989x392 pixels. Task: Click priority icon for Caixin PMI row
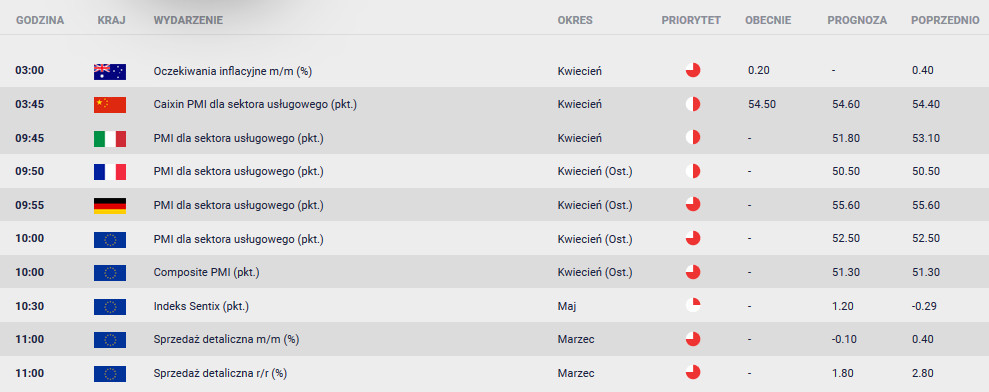click(693, 104)
